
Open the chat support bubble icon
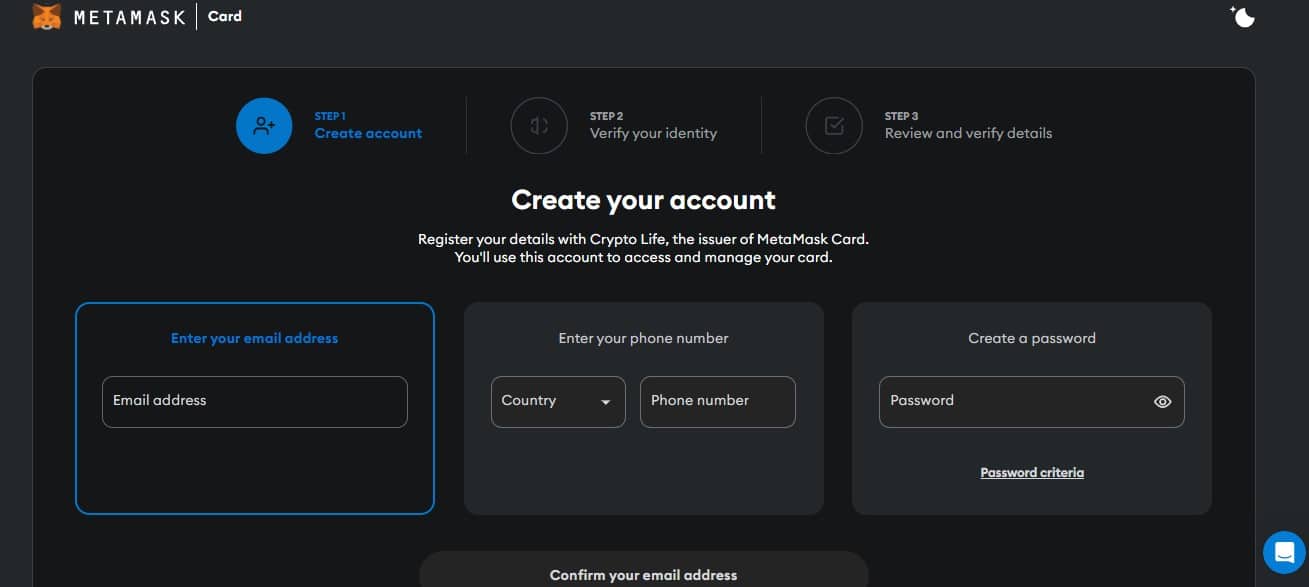(1284, 551)
